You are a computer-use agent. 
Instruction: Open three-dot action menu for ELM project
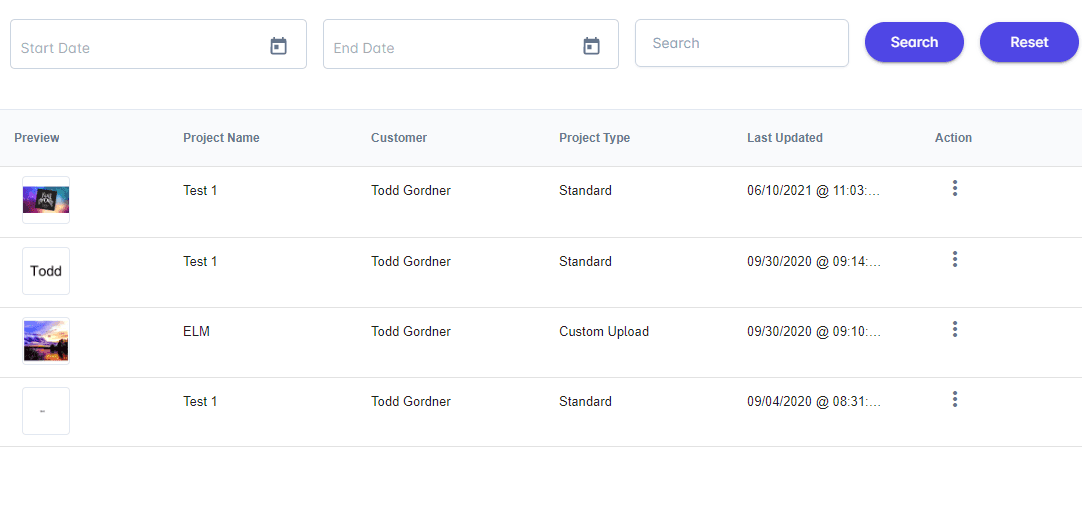pyautogui.click(x=955, y=329)
